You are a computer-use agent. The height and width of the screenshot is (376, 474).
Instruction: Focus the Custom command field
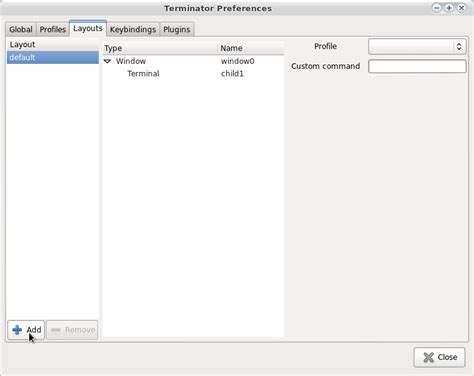(417, 66)
